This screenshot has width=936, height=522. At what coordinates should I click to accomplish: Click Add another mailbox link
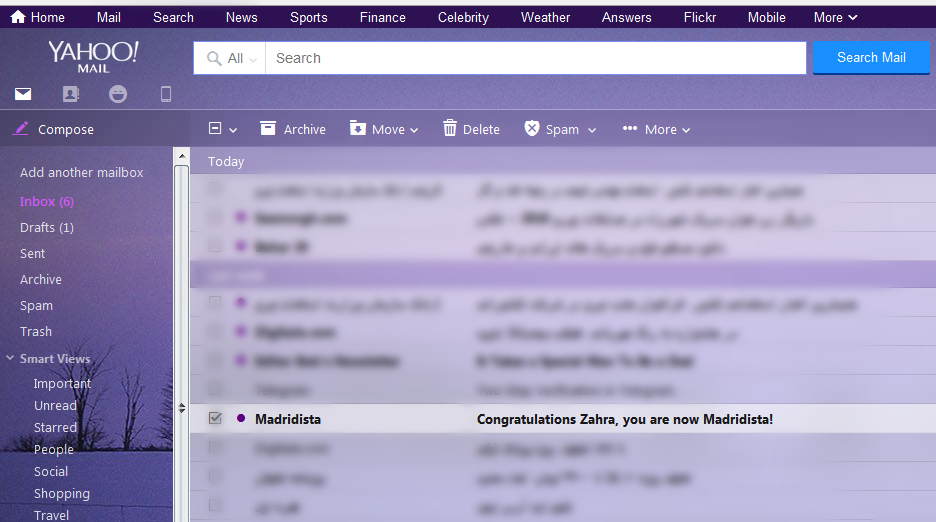coord(82,173)
